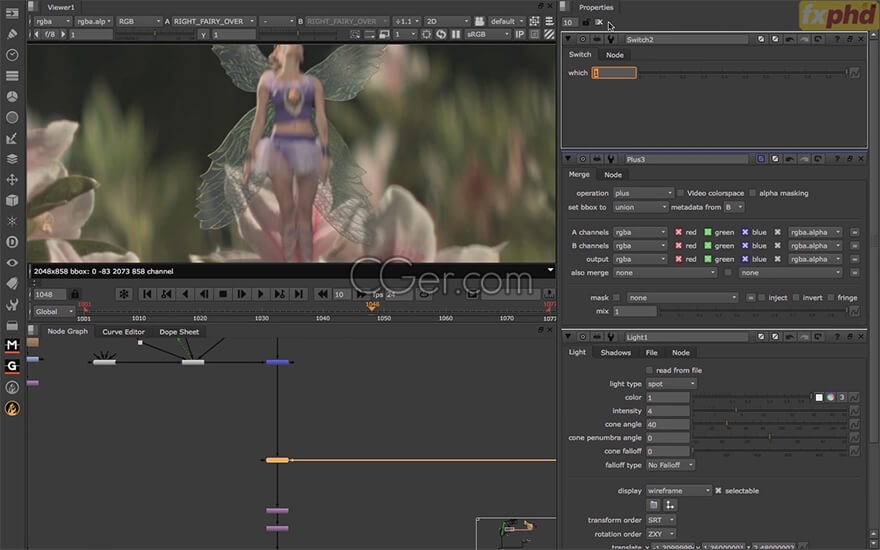Open the viewer 2D view mode dropdown
This screenshot has width=880, height=550.
point(447,21)
